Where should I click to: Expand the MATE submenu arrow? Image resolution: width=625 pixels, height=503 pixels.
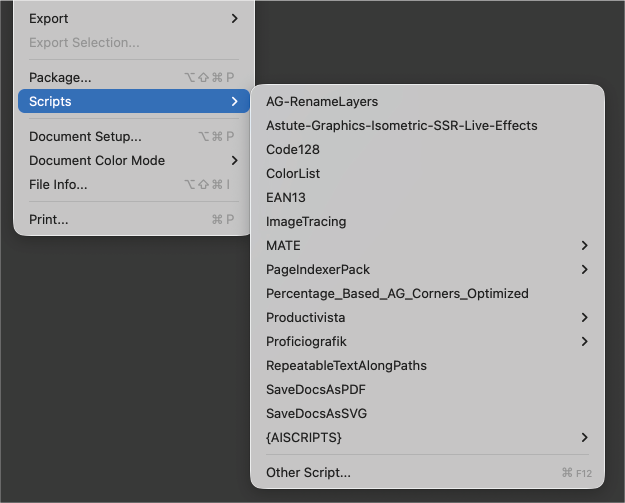coord(584,246)
